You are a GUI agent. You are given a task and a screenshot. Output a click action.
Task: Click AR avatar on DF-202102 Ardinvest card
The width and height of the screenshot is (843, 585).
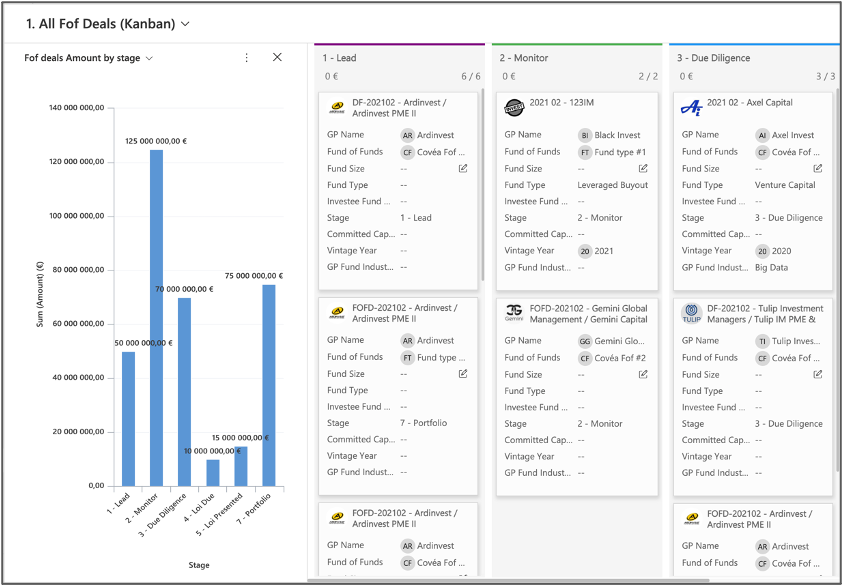tap(408, 135)
